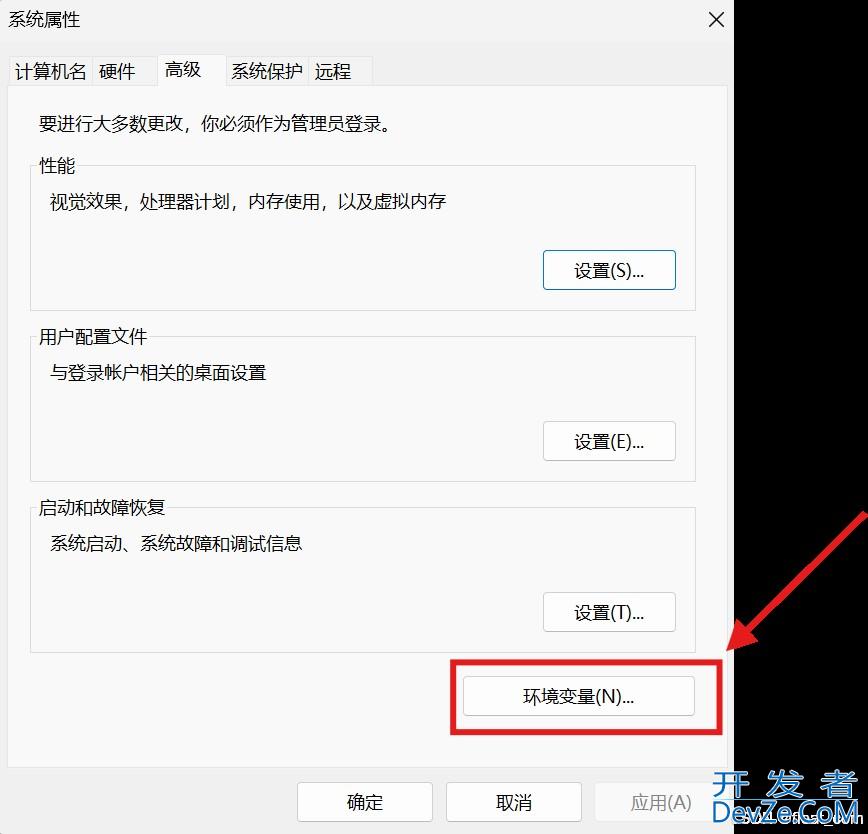Open 环境变量(N)... environment variables

click(x=578, y=697)
